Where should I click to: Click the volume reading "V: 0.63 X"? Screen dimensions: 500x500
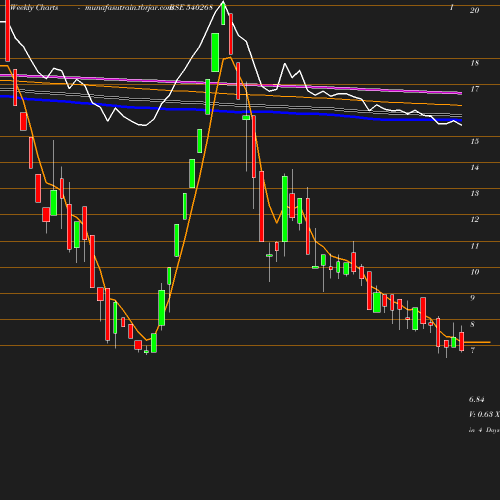[x=484, y=414]
